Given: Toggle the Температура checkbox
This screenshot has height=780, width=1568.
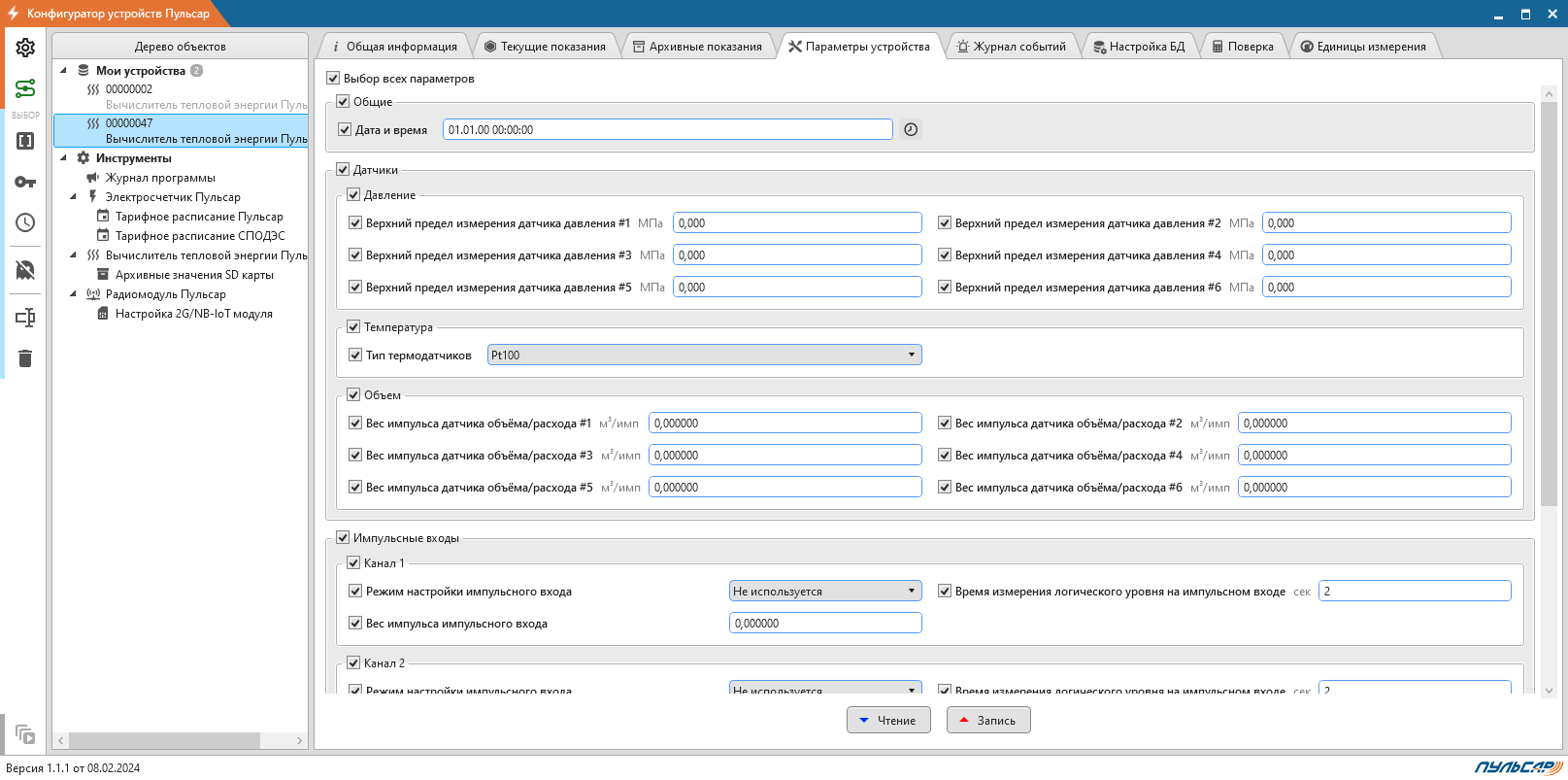Looking at the screenshot, I should tap(353, 326).
